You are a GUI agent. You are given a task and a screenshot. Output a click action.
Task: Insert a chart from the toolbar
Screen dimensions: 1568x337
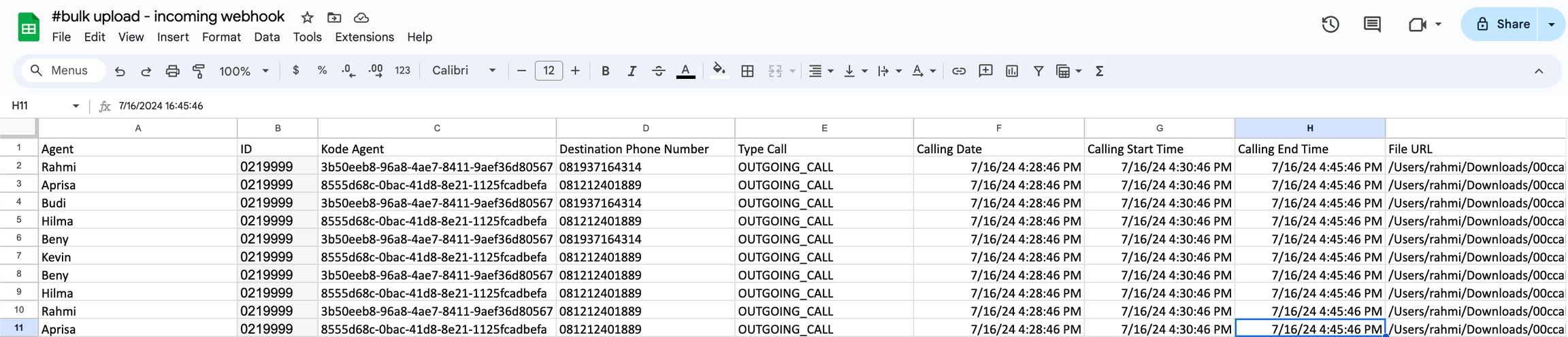tap(1012, 71)
